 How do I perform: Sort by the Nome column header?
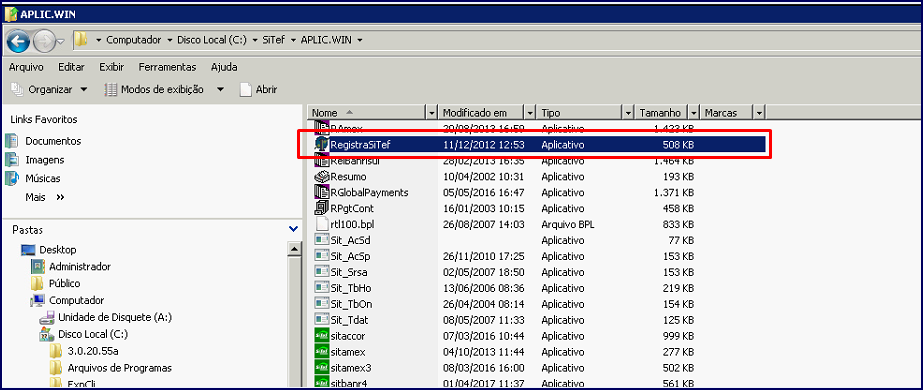(366, 112)
